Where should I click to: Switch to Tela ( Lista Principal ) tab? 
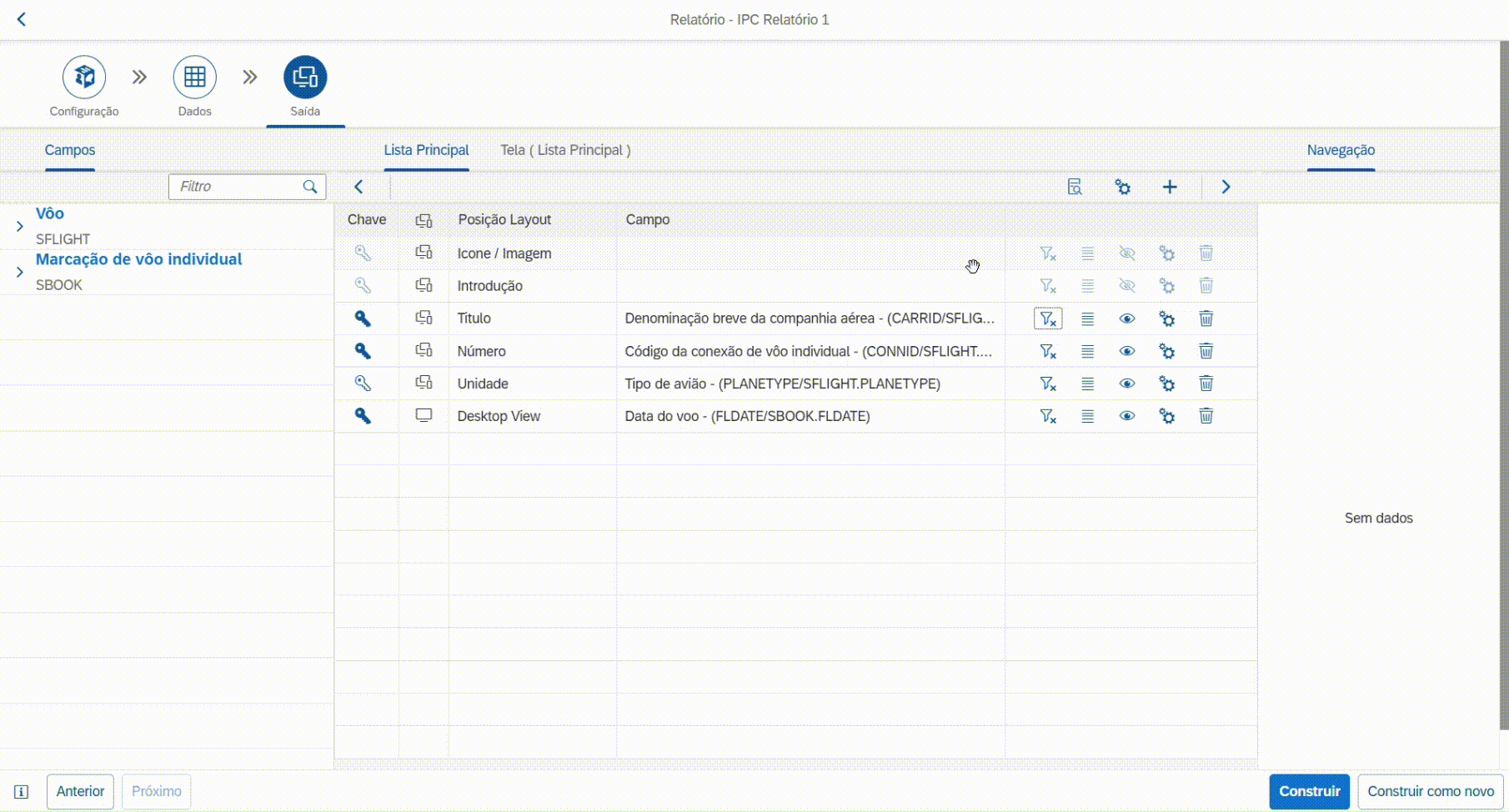pyautogui.click(x=565, y=150)
